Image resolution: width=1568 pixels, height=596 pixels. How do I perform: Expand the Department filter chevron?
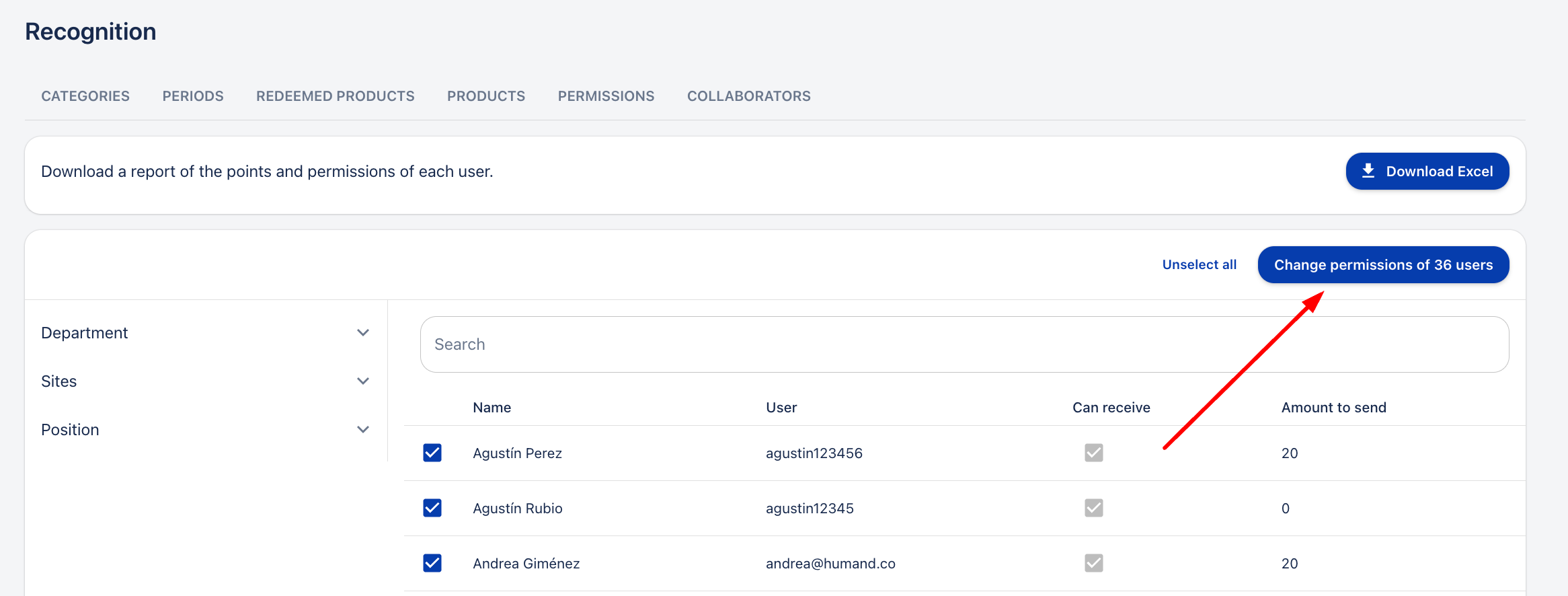363,333
